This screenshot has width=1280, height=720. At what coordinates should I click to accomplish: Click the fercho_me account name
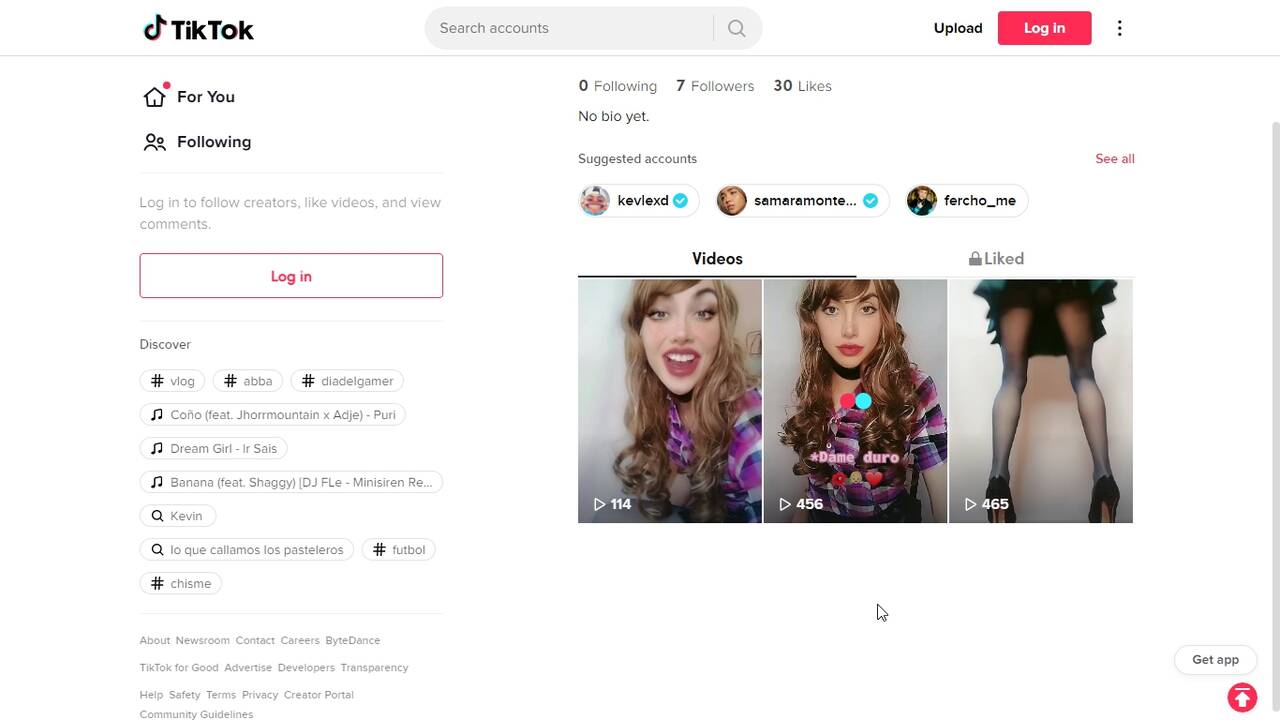coord(980,201)
